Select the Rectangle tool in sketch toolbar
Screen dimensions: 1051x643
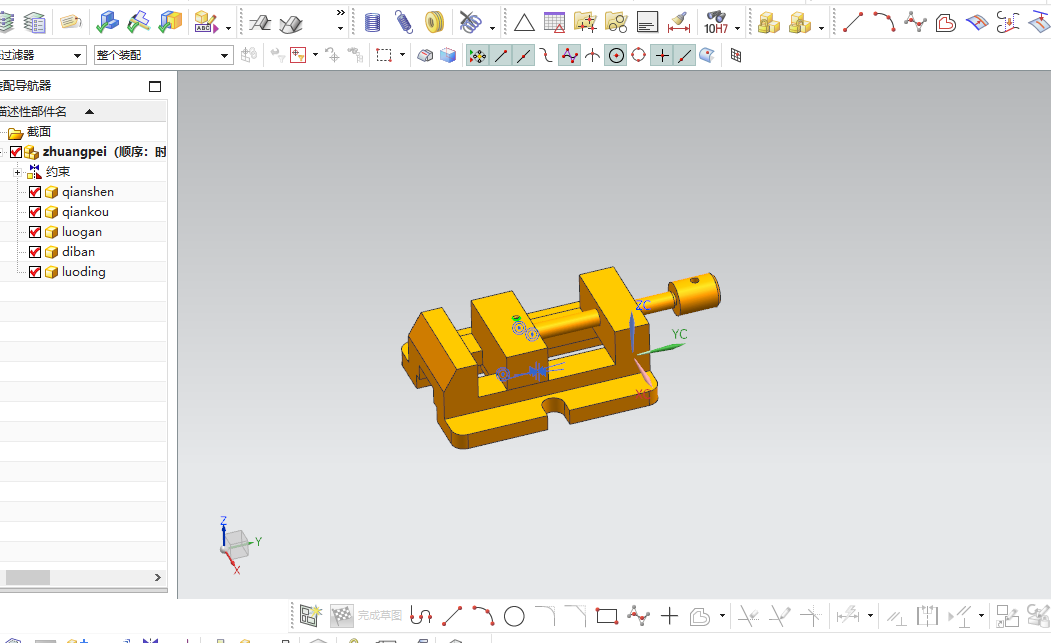(607, 616)
